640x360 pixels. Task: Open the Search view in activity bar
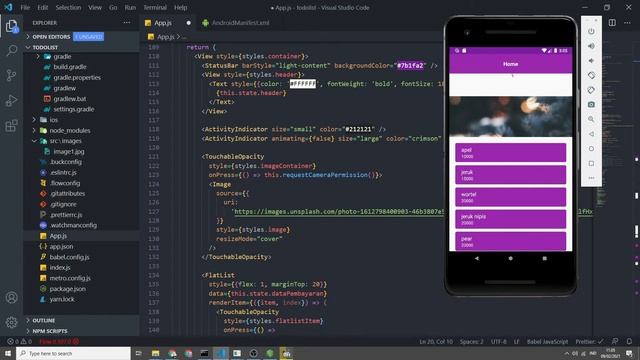[x=11, y=51]
